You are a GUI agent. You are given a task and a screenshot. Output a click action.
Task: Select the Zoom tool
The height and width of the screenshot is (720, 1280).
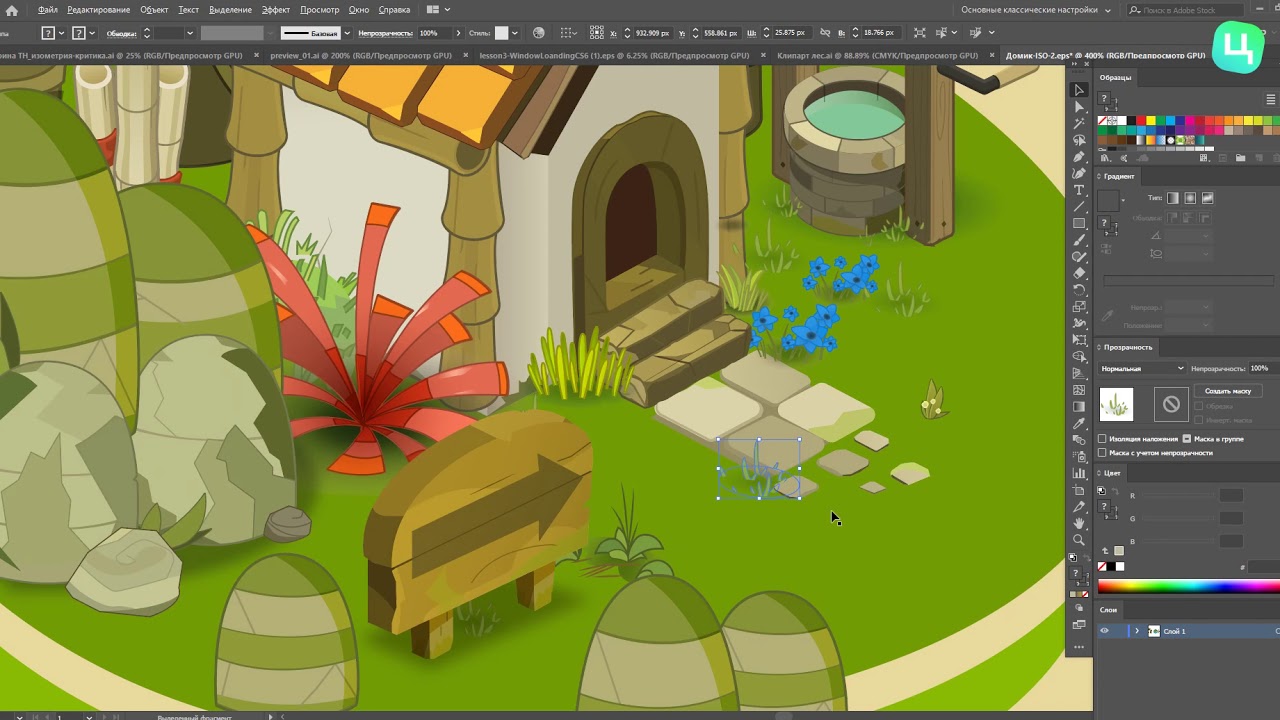[x=1079, y=540]
